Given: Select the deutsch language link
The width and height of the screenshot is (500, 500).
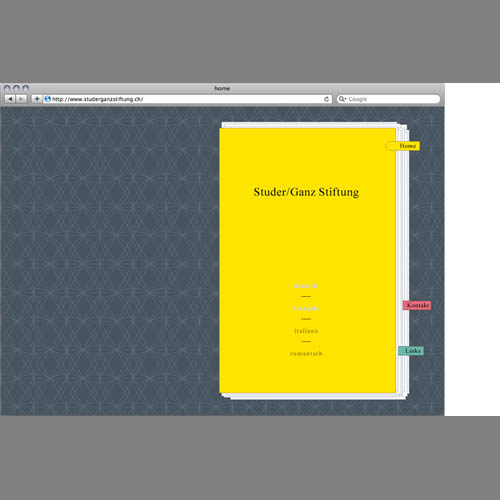Looking at the screenshot, I should tap(306, 286).
